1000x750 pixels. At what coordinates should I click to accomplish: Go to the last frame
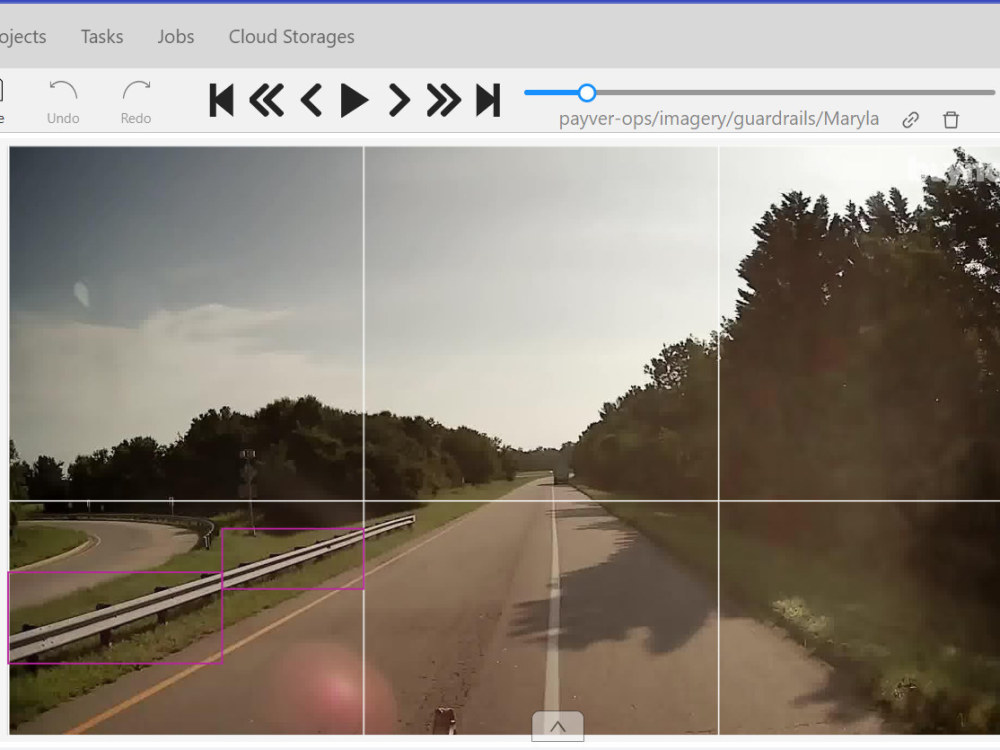[488, 100]
